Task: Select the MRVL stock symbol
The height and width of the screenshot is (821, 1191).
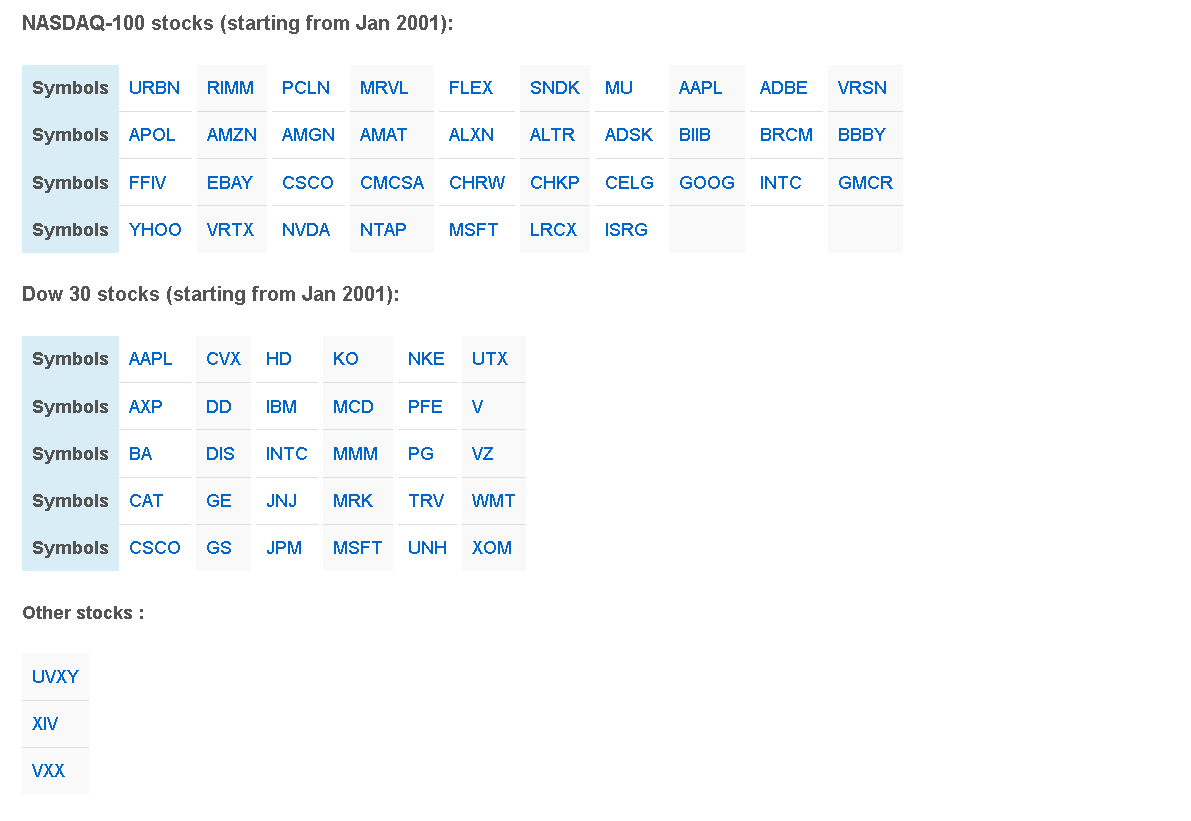Action: [x=384, y=88]
